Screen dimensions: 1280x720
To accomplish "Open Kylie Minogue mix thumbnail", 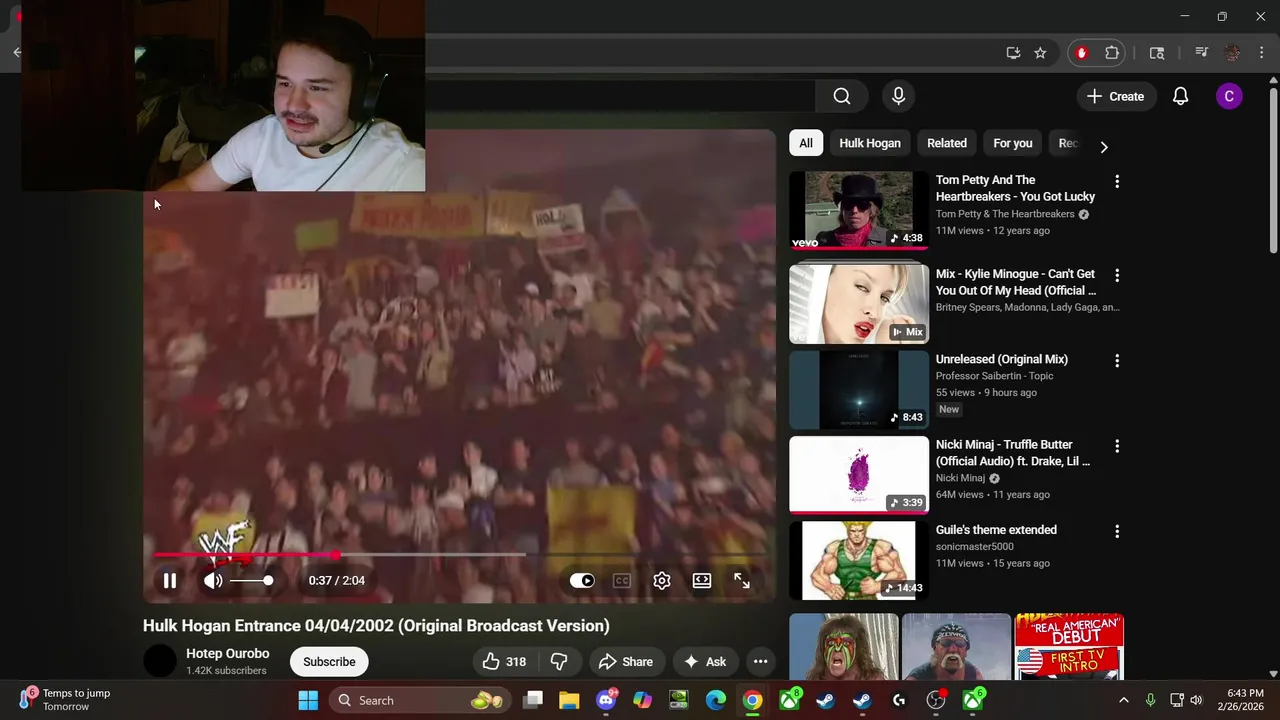I will pos(859,304).
